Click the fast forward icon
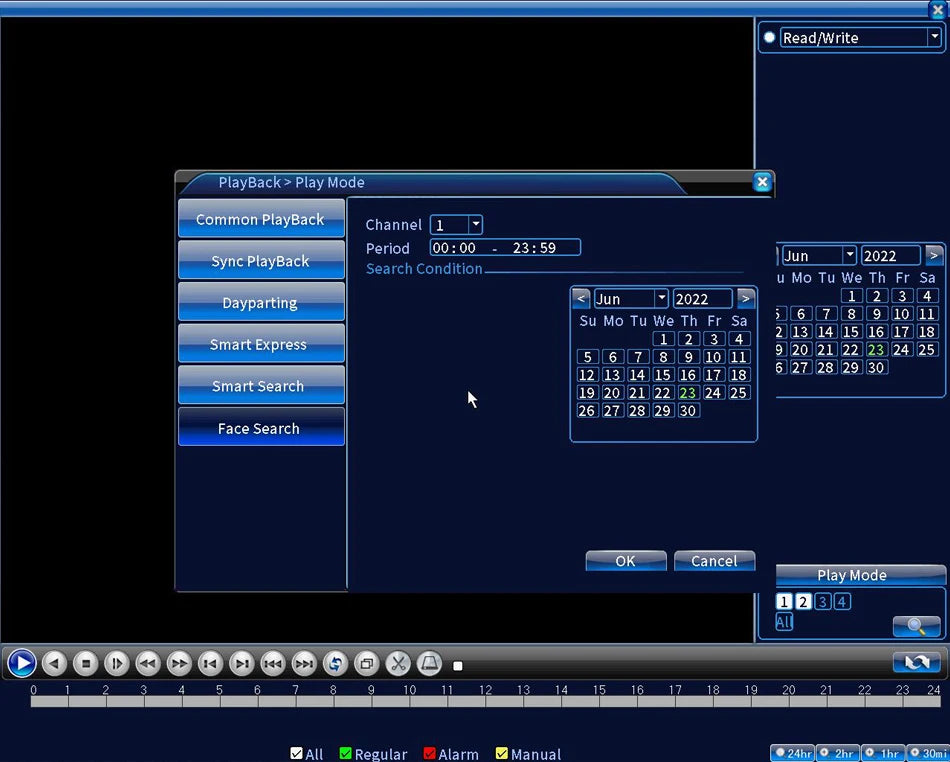Screen dimensions: 950x762 point(179,663)
